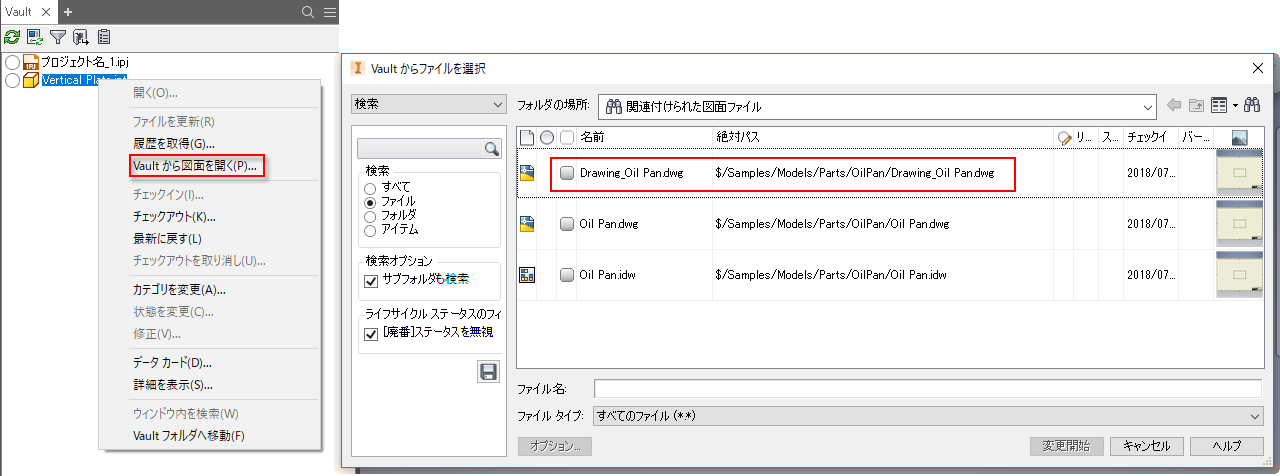Click the search magnifier icon in dialog search box

pos(491,149)
